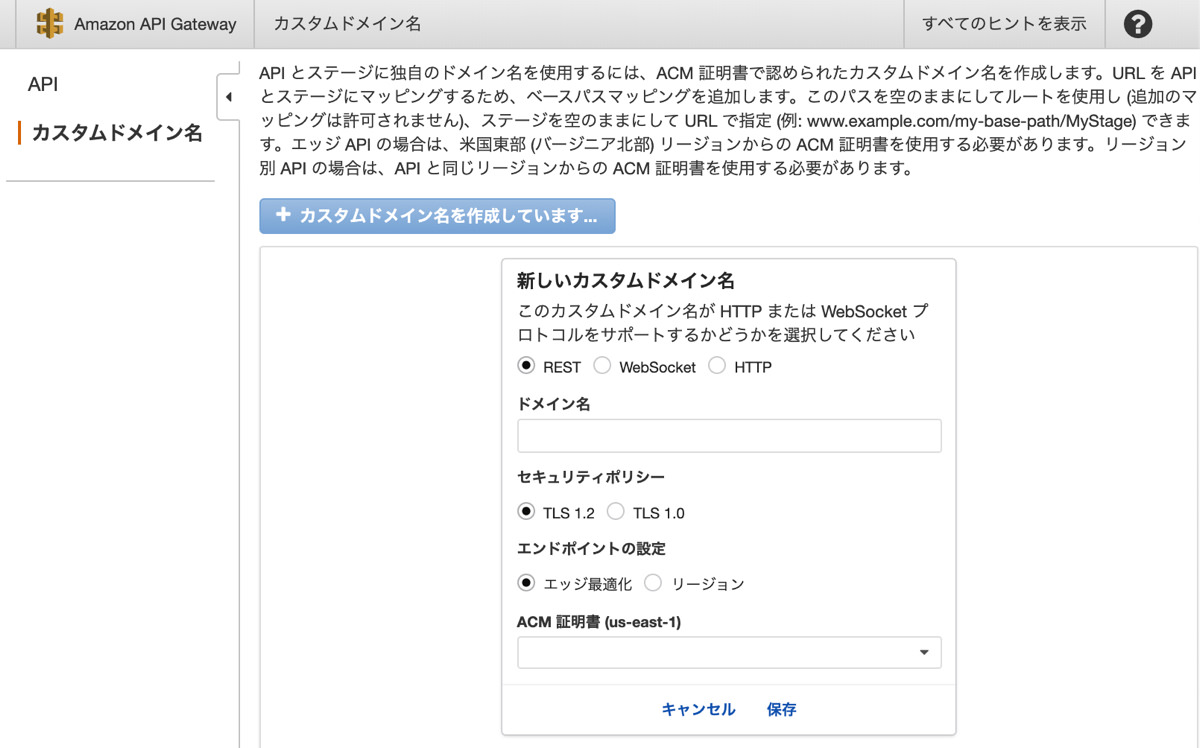This screenshot has width=1200, height=748.
Task: Select リージョン endpoint option
Action: [653, 583]
